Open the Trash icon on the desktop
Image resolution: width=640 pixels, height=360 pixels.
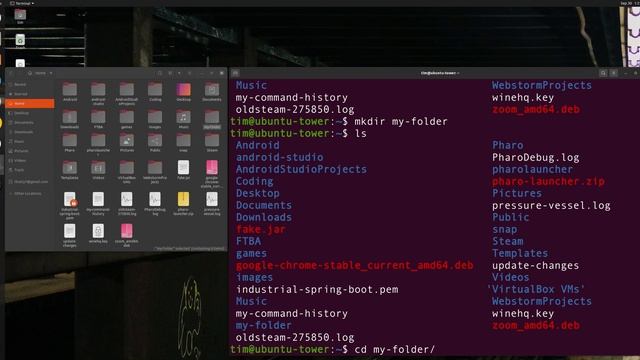coord(20,40)
